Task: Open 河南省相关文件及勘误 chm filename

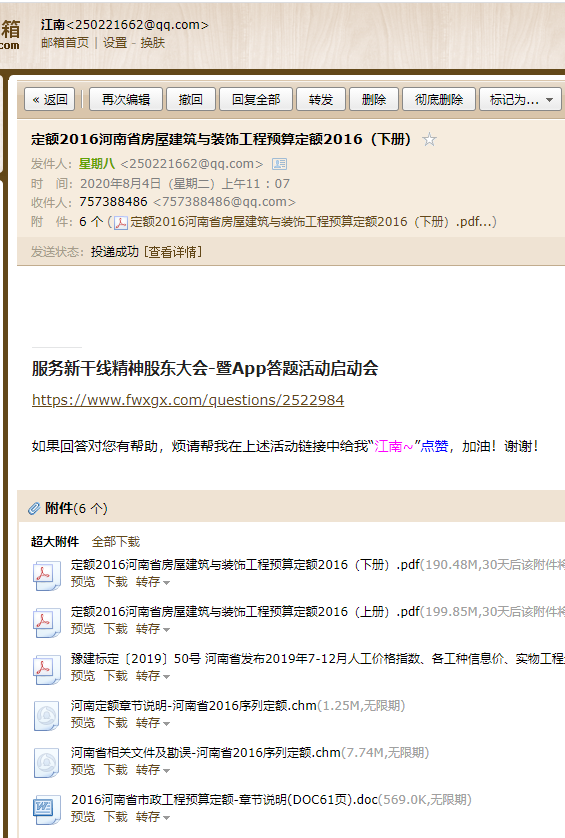Action: (206, 752)
